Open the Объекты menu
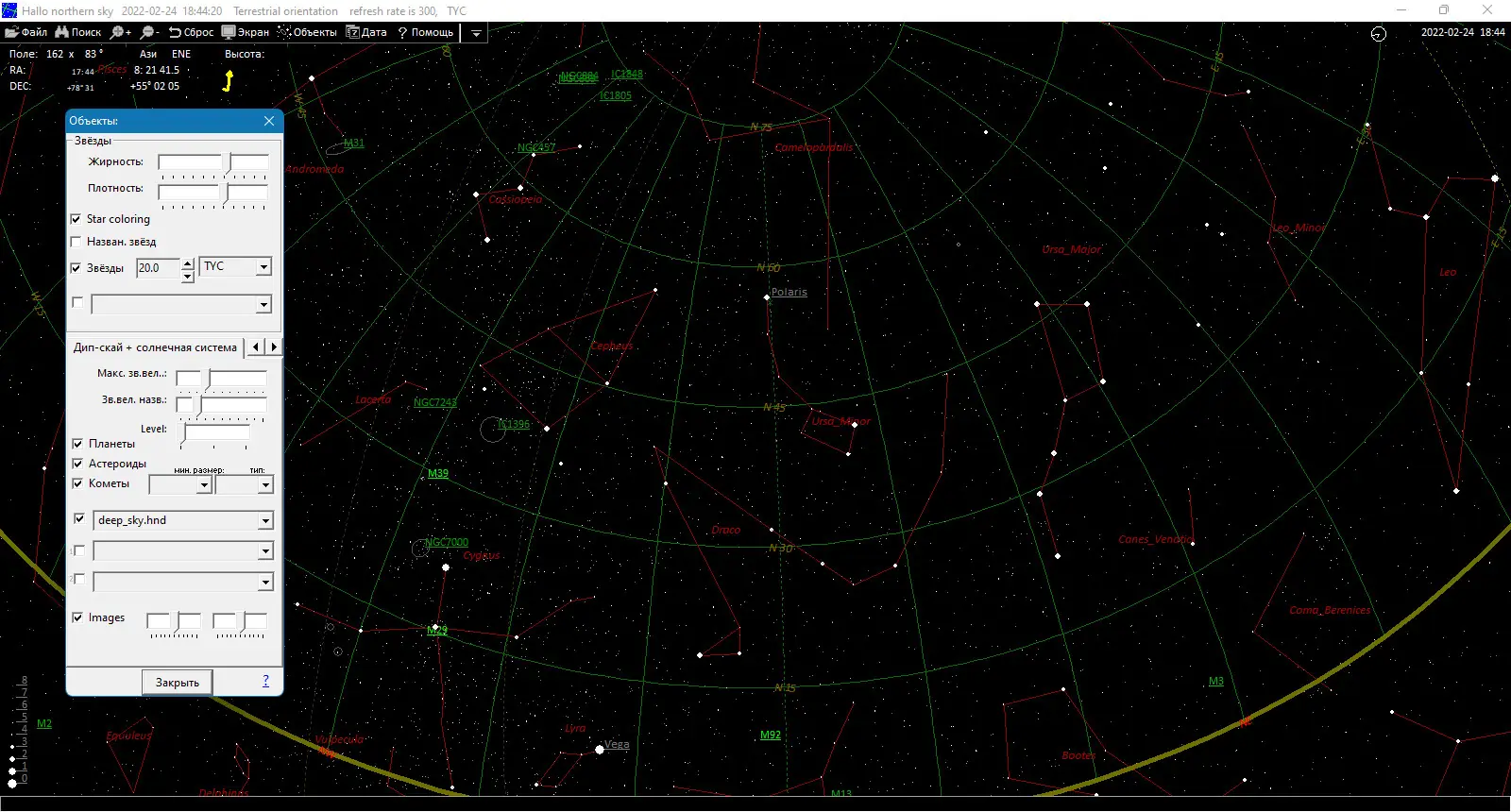 (308, 32)
